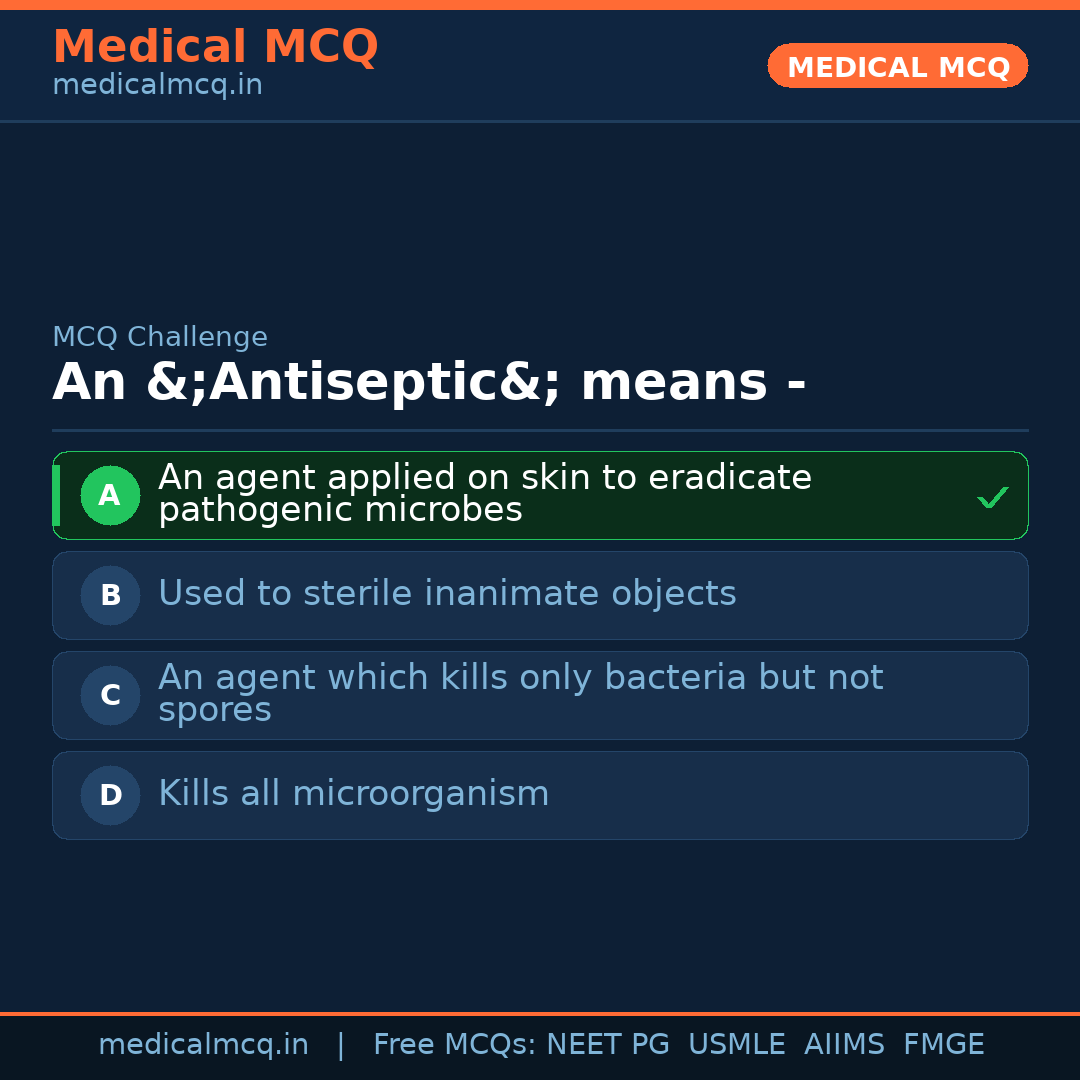Click the green checkmark on option A
Viewport: 1080px width, 1080px height.
992,497
